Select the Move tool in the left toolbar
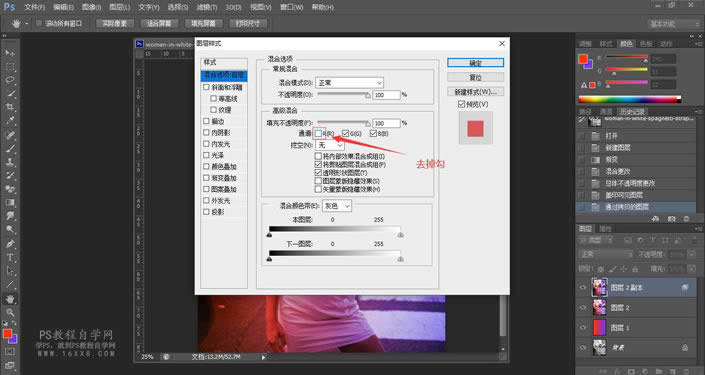Viewport: 705px width, 375px height. (10, 53)
